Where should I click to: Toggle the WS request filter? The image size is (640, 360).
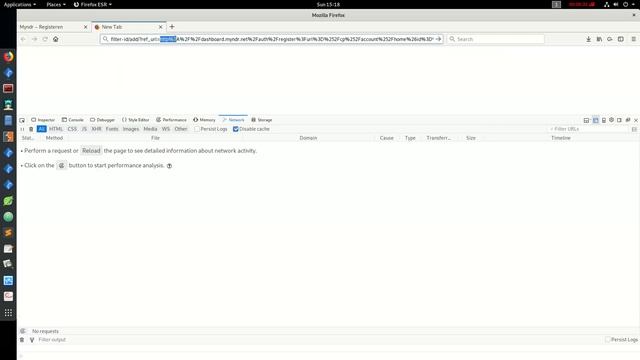pos(166,129)
